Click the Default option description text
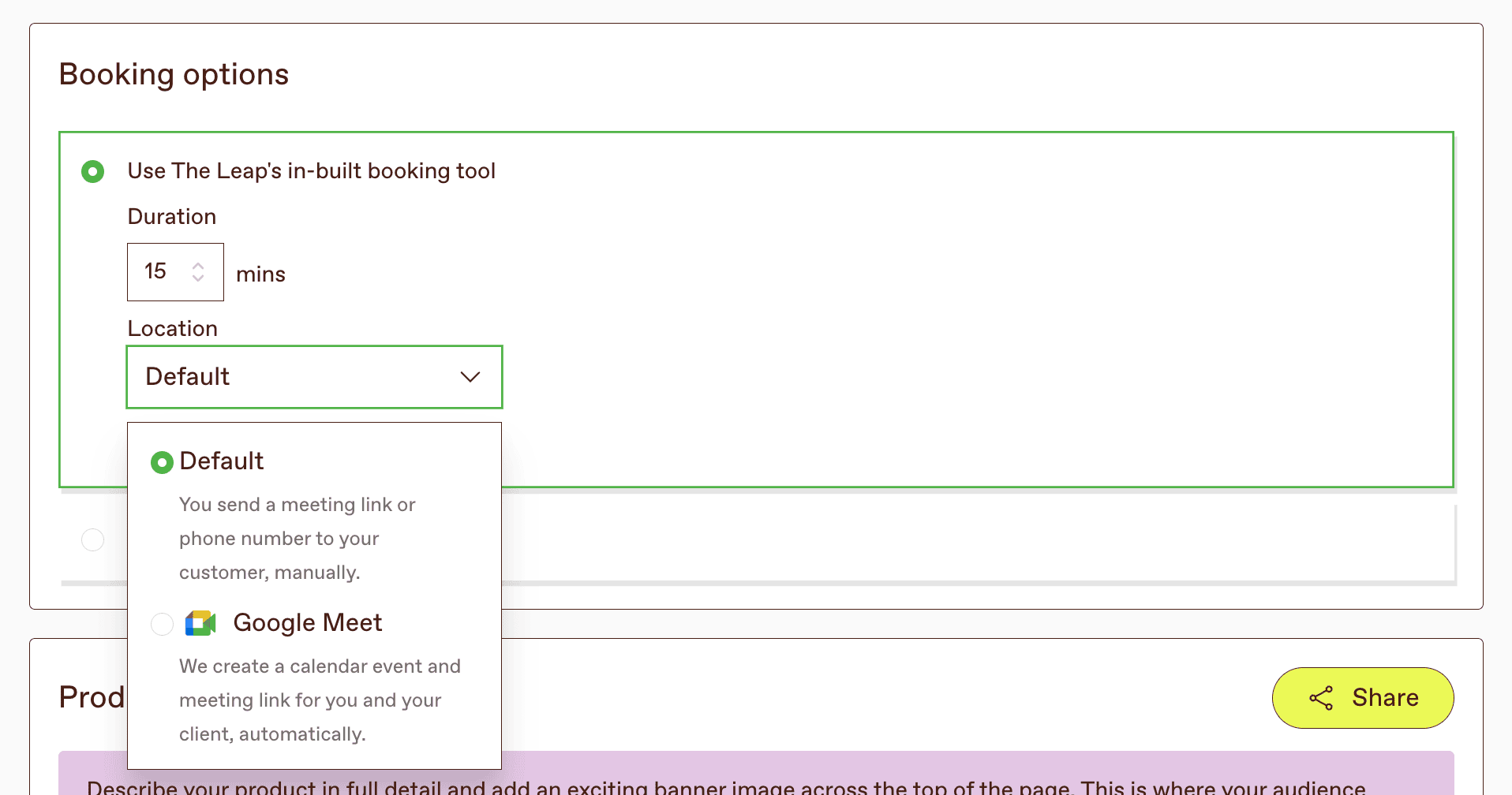 [x=298, y=538]
